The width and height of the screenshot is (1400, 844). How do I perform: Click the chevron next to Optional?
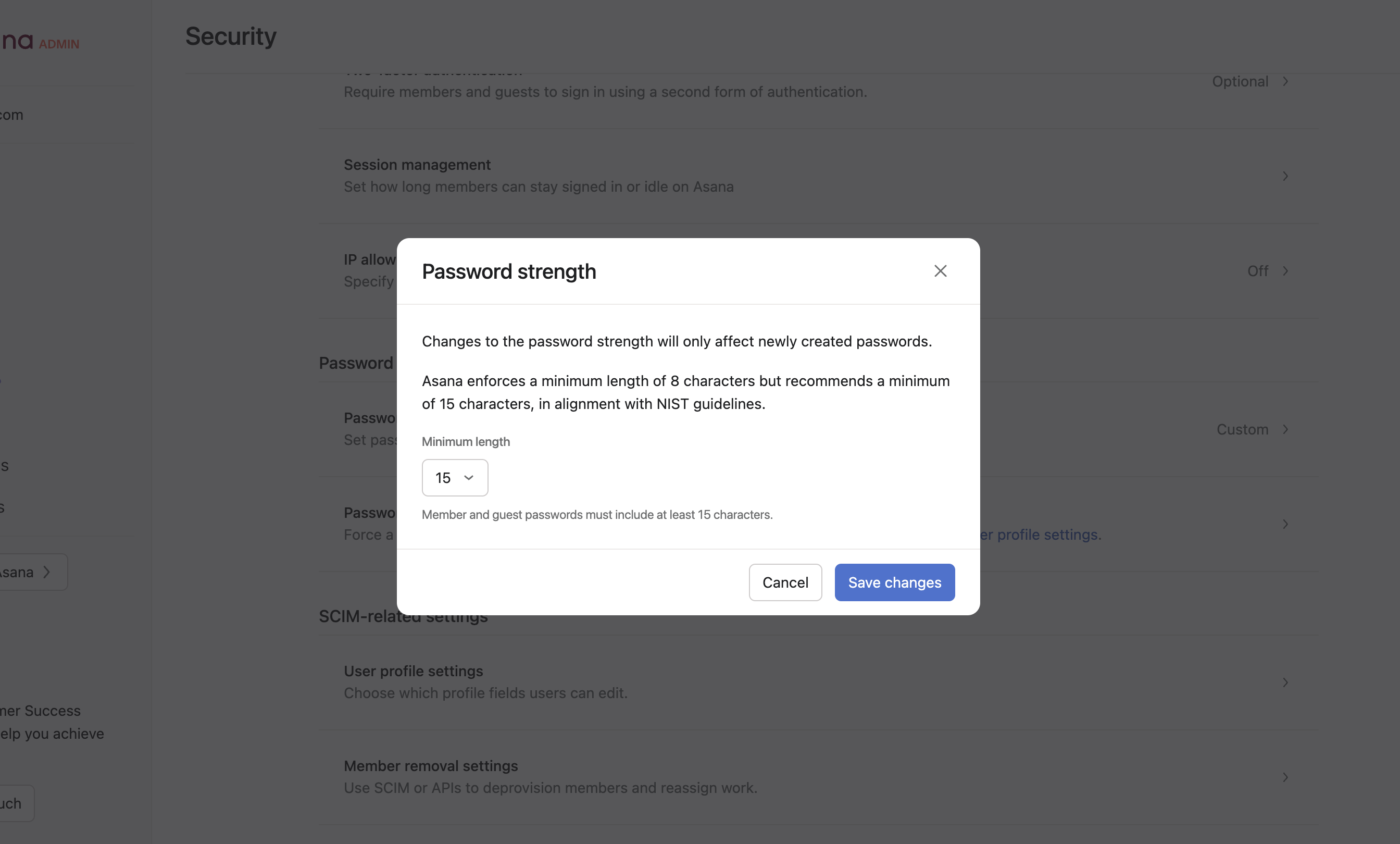click(1286, 81)
